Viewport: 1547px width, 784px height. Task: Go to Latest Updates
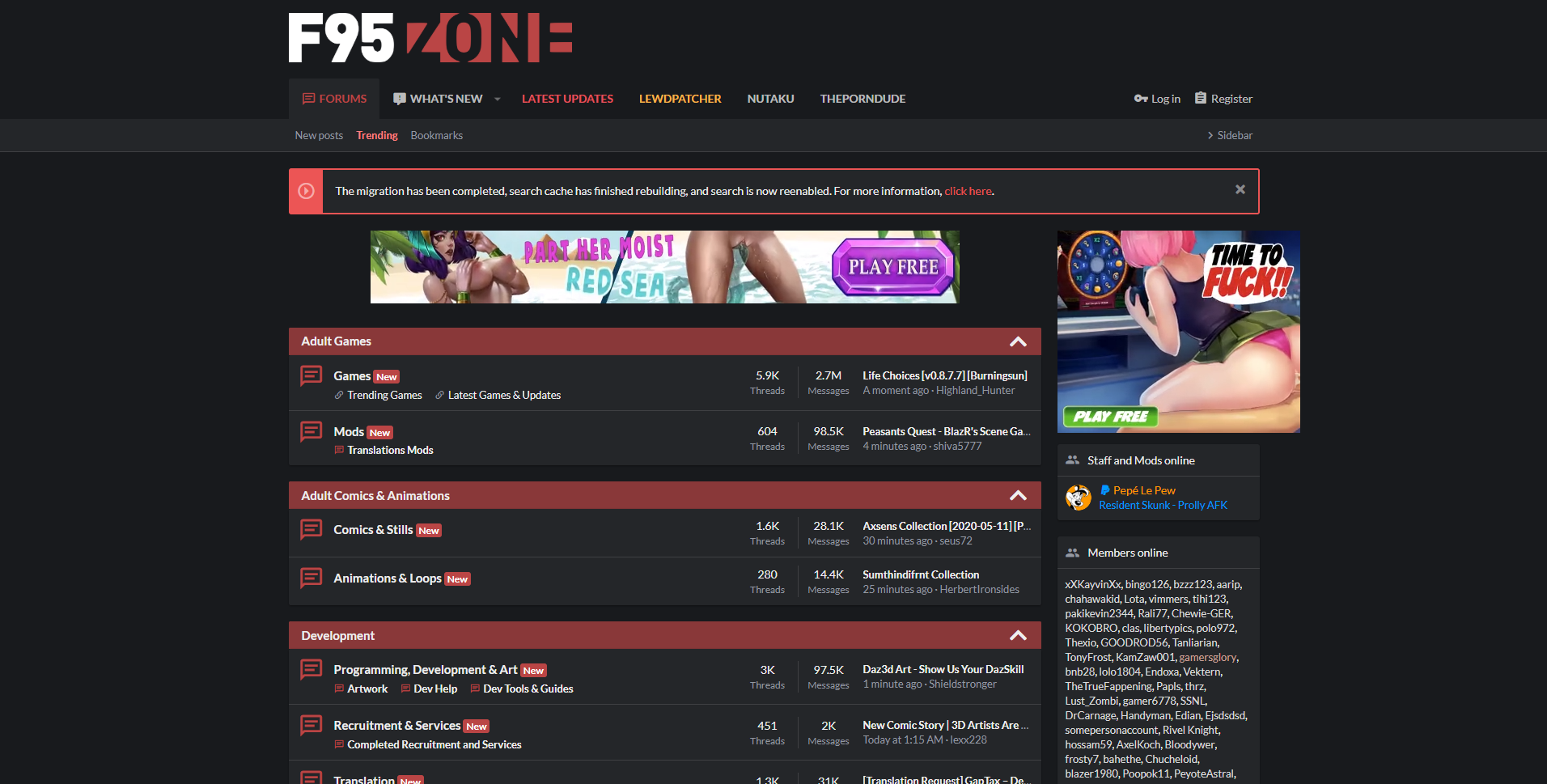[x=567, y=99]
